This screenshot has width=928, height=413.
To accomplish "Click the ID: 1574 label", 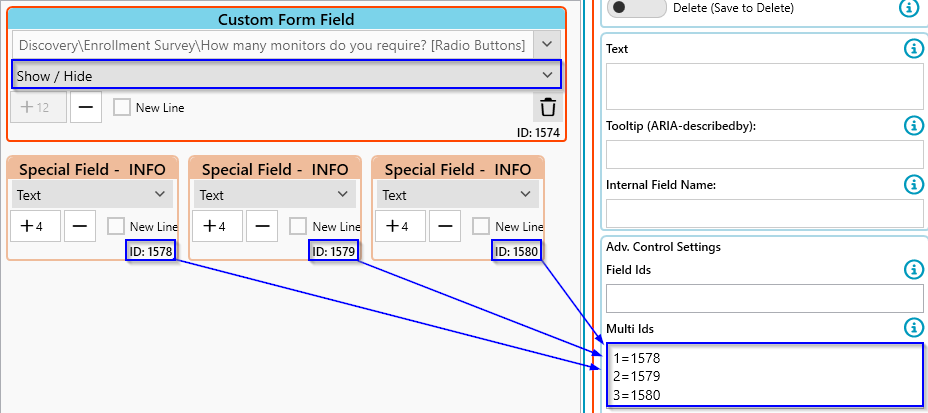I will pyautogui.click(x=538, y=133).
